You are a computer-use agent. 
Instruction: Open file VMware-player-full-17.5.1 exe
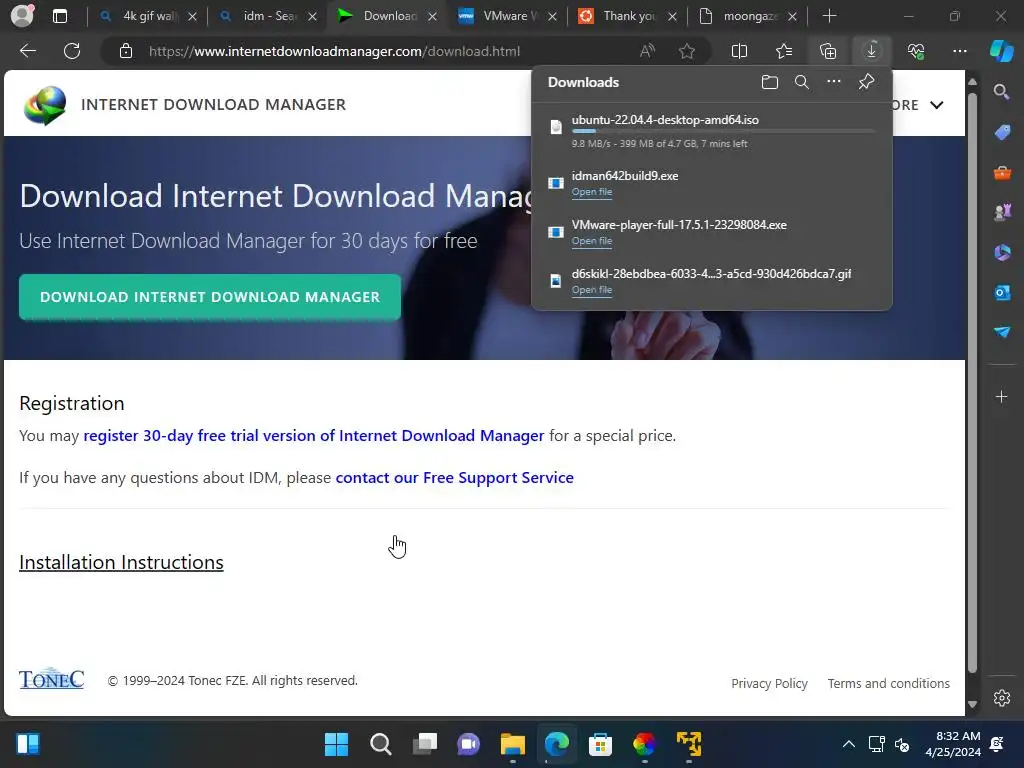(x=592, y=241)
